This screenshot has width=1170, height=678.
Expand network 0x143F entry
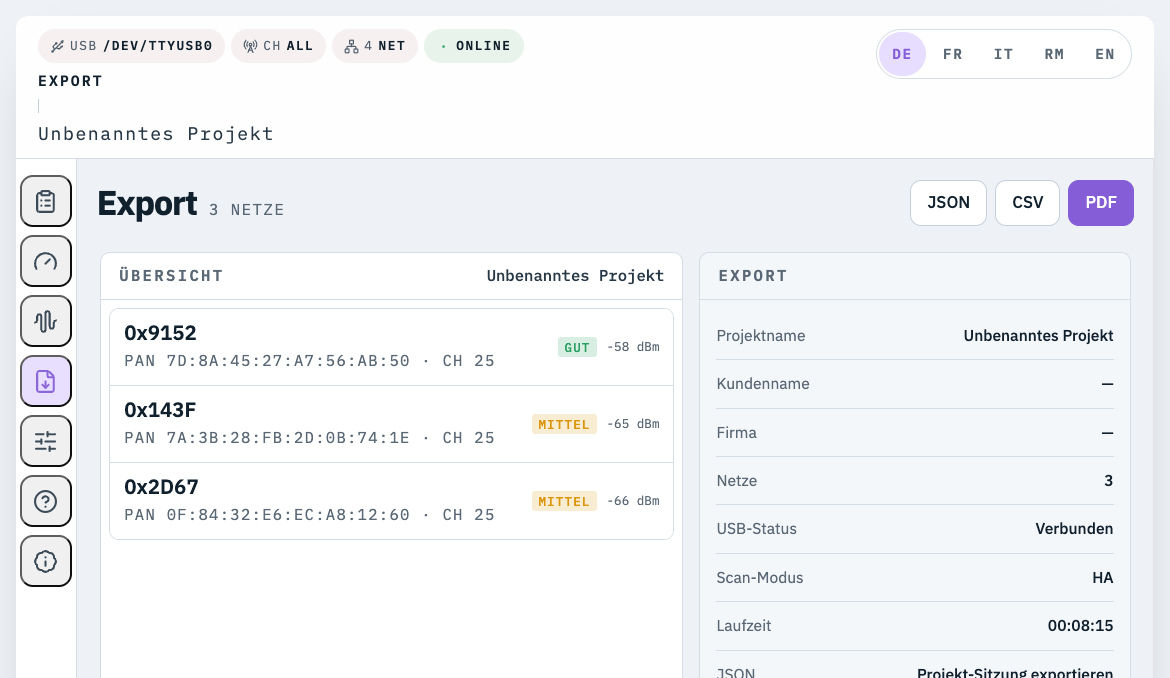[390, 423]
